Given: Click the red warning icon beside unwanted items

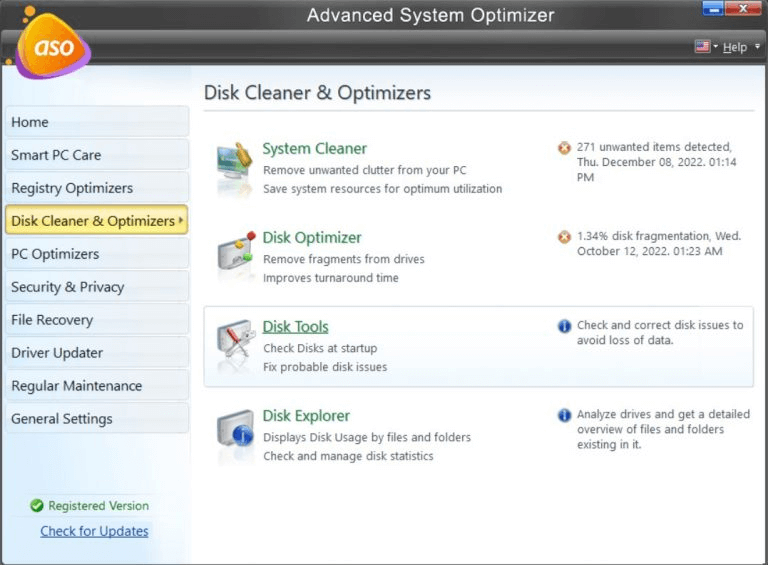Looking at the screenshot, I should (564, 148).
